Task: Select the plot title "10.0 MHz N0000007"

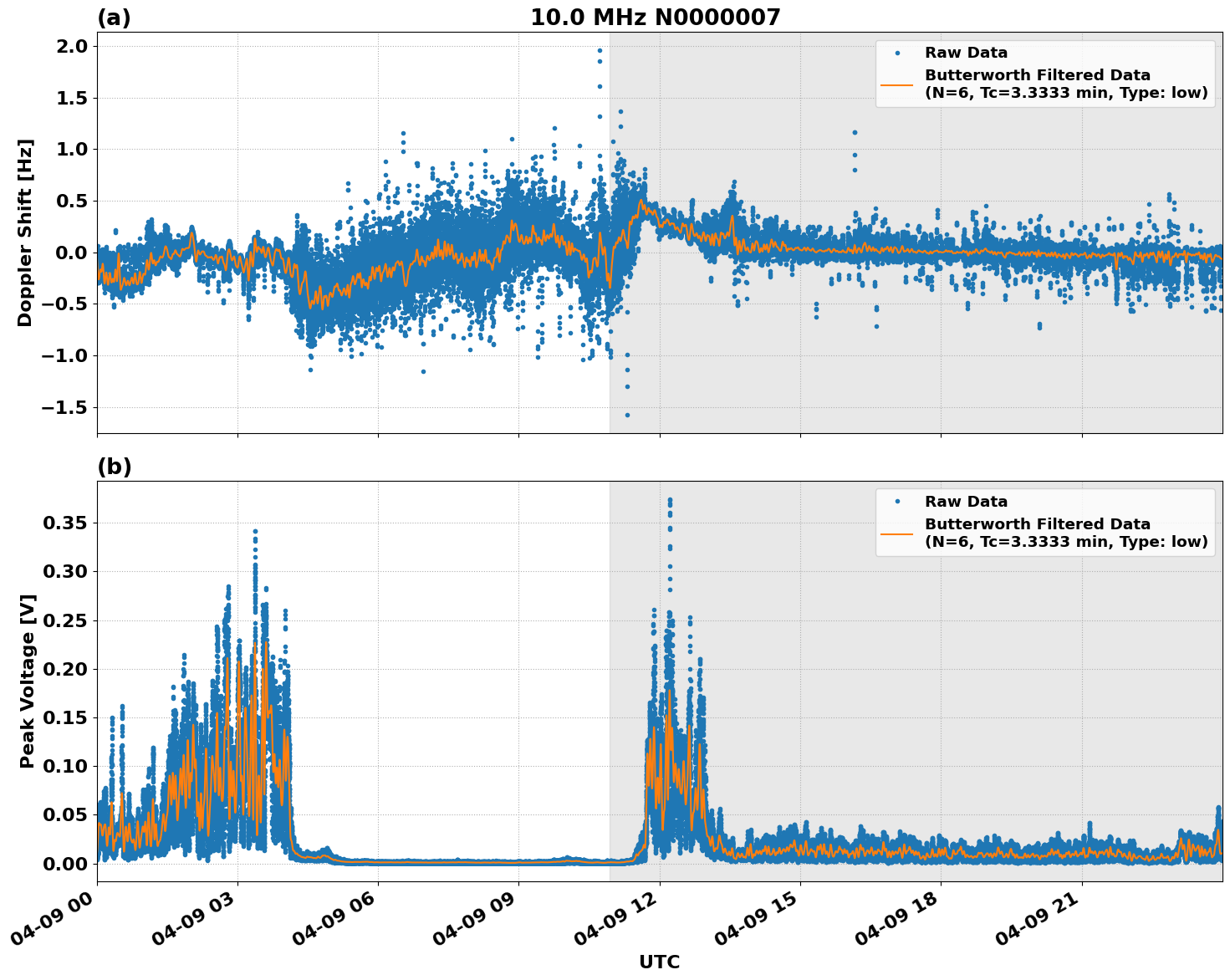Action: click(x=655, y=18)
